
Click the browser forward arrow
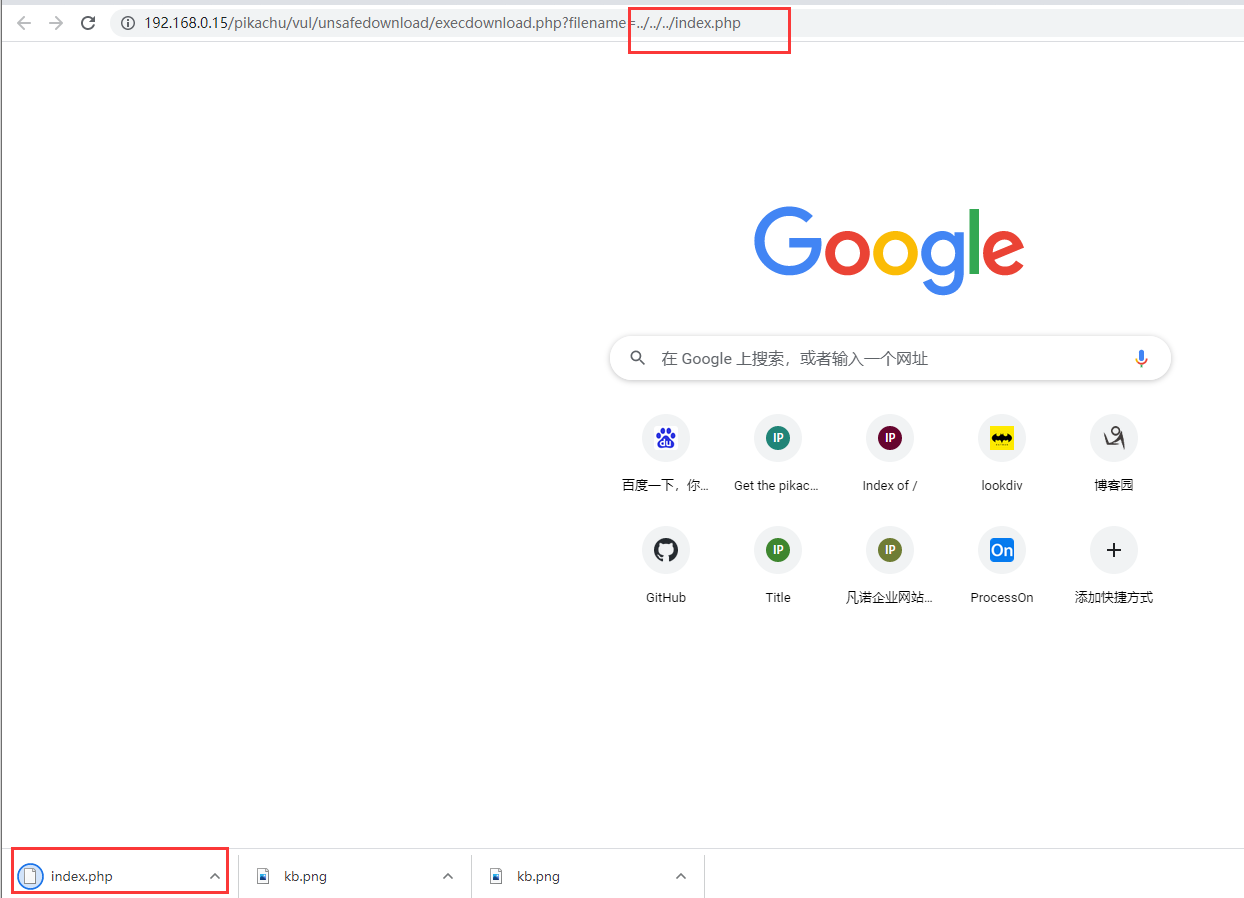coord(56,23)
